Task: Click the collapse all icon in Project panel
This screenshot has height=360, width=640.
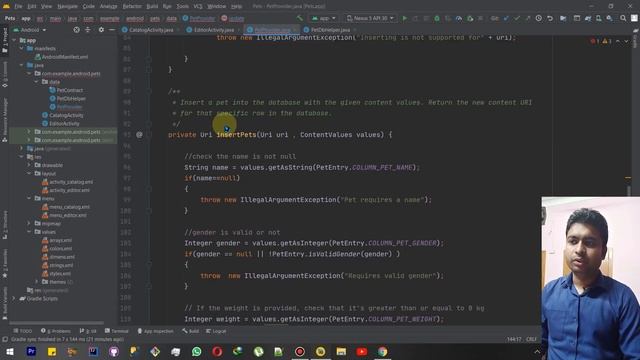Action: pos(88,30)
